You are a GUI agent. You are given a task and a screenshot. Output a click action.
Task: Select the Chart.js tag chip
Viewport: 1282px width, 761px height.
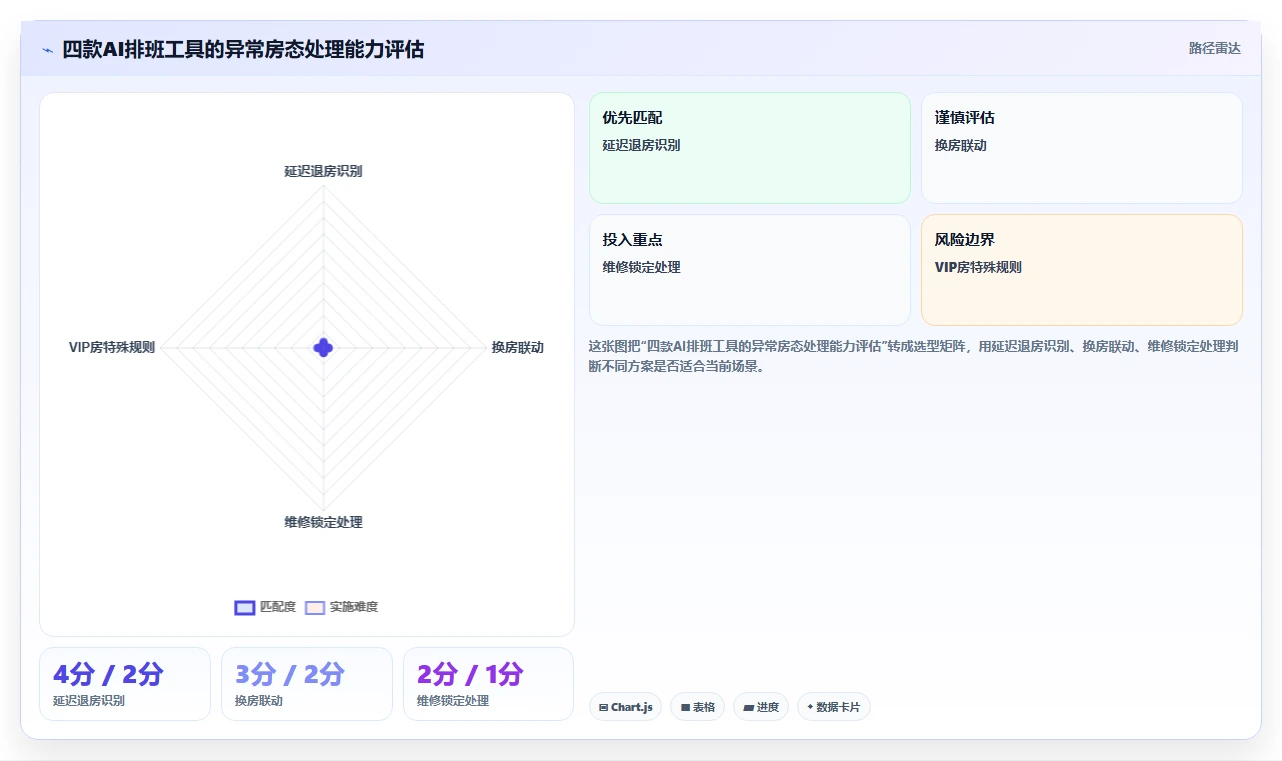point(625,707)
